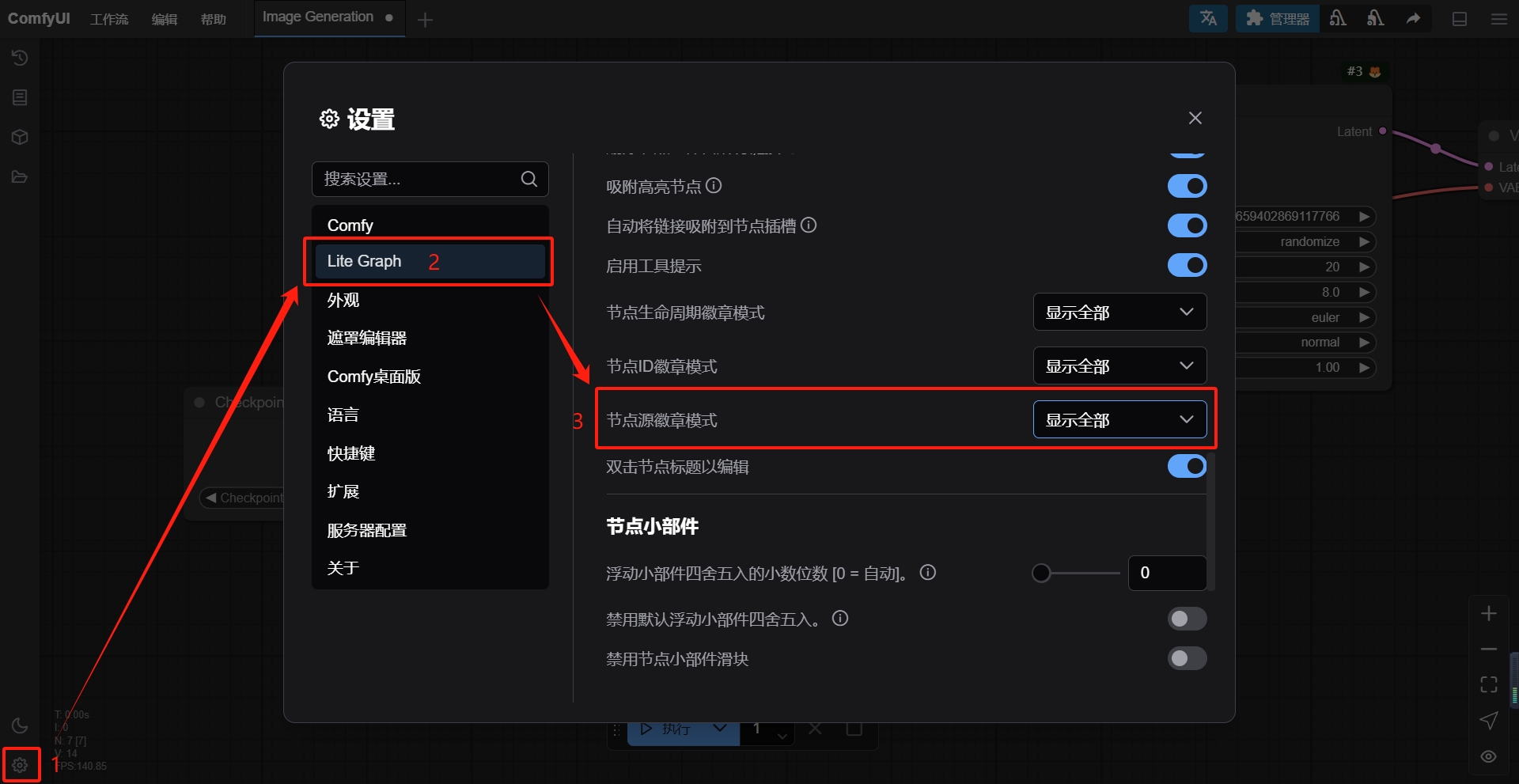Click info icon beside 吸附高亮节点
The image size is (1519, 784).
click(x=714, y=186)
